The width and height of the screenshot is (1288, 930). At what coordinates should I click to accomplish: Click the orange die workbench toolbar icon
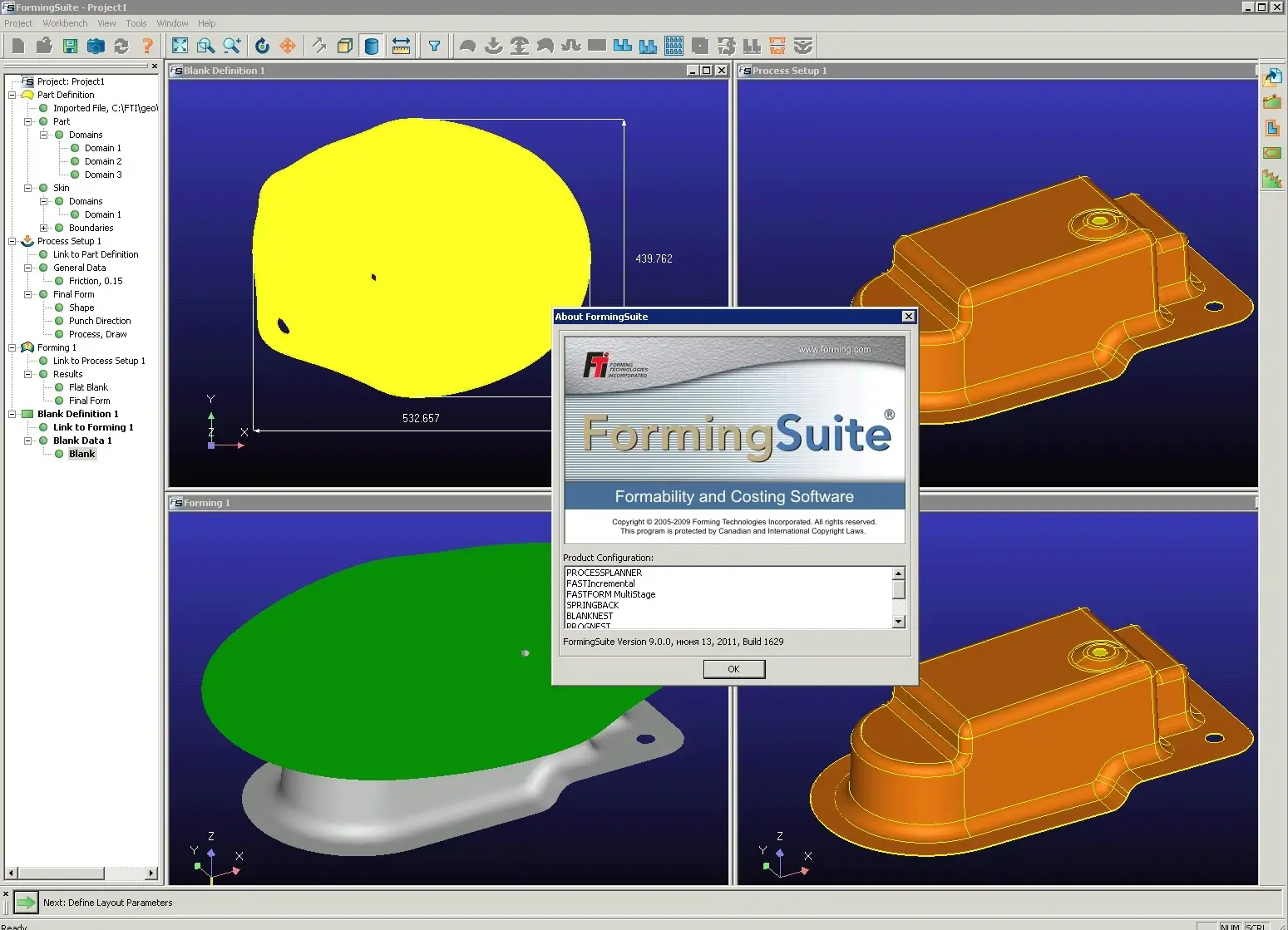pos(777,46)
